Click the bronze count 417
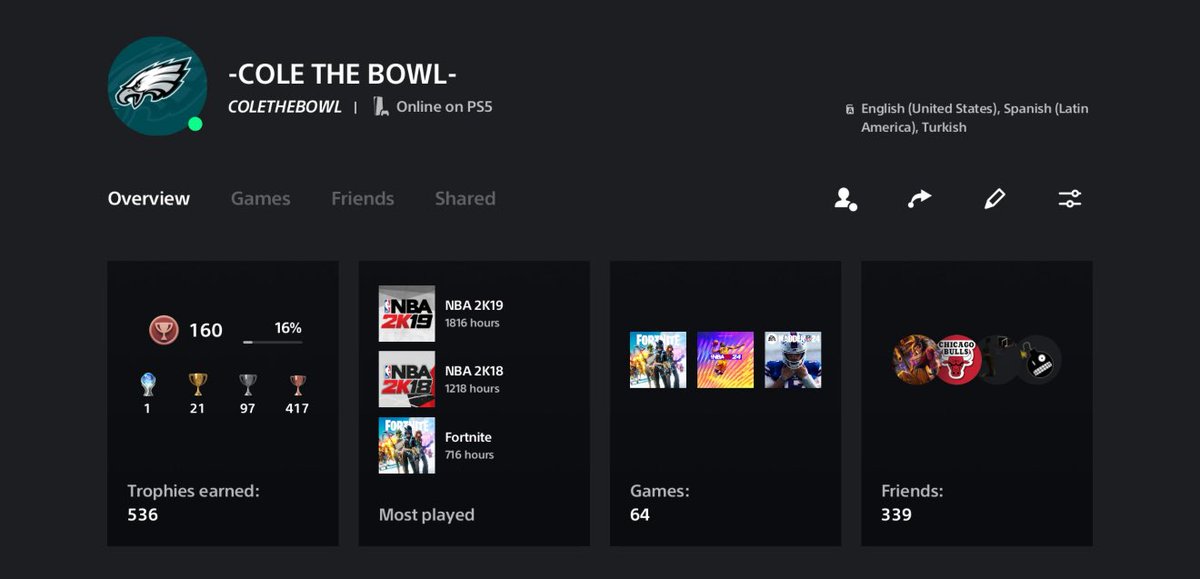Image resolution: width=1200 pixels, height=579 pixels. click(x=297, y=408)
